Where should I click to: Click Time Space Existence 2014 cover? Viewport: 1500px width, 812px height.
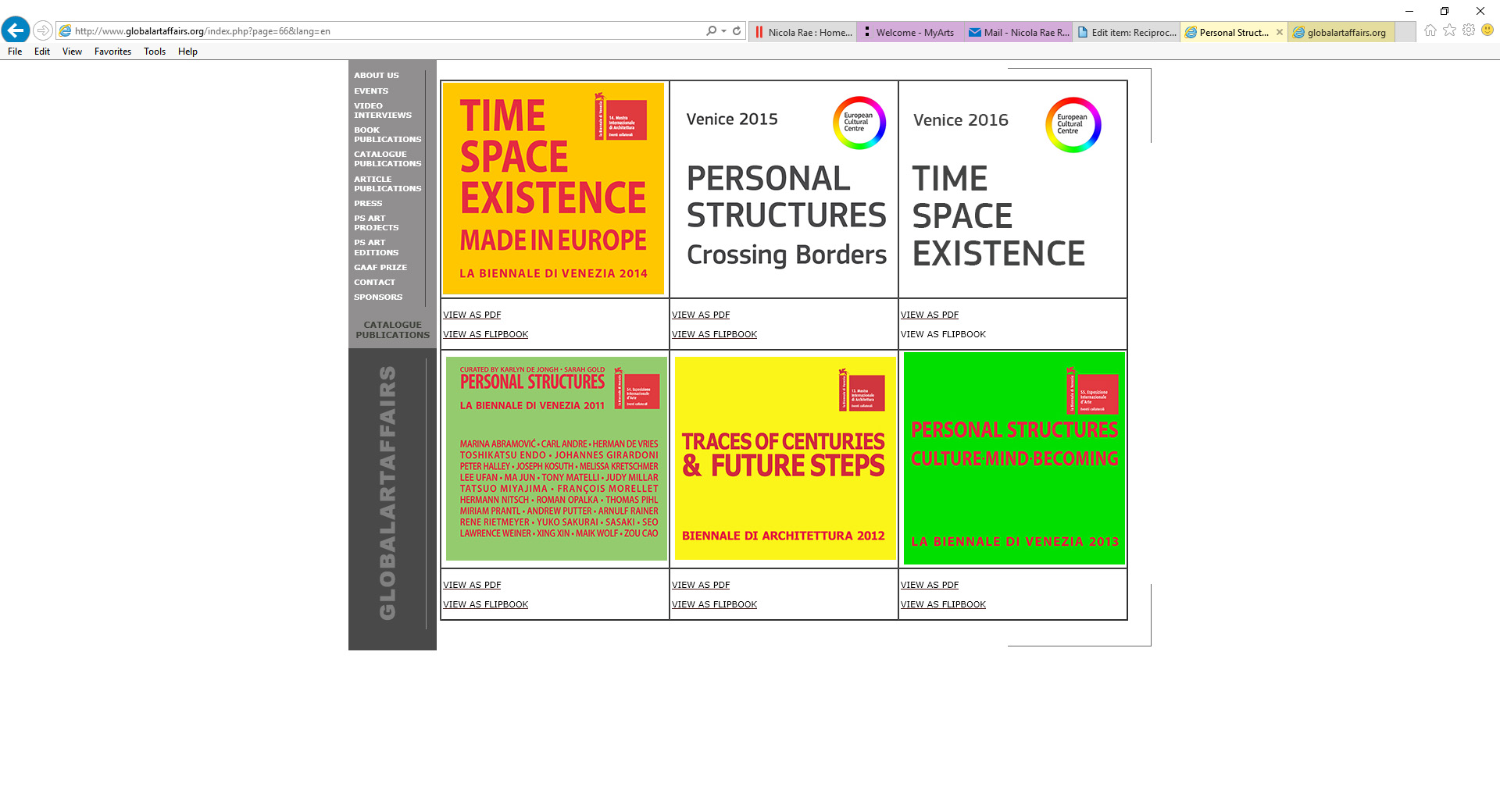553,188
